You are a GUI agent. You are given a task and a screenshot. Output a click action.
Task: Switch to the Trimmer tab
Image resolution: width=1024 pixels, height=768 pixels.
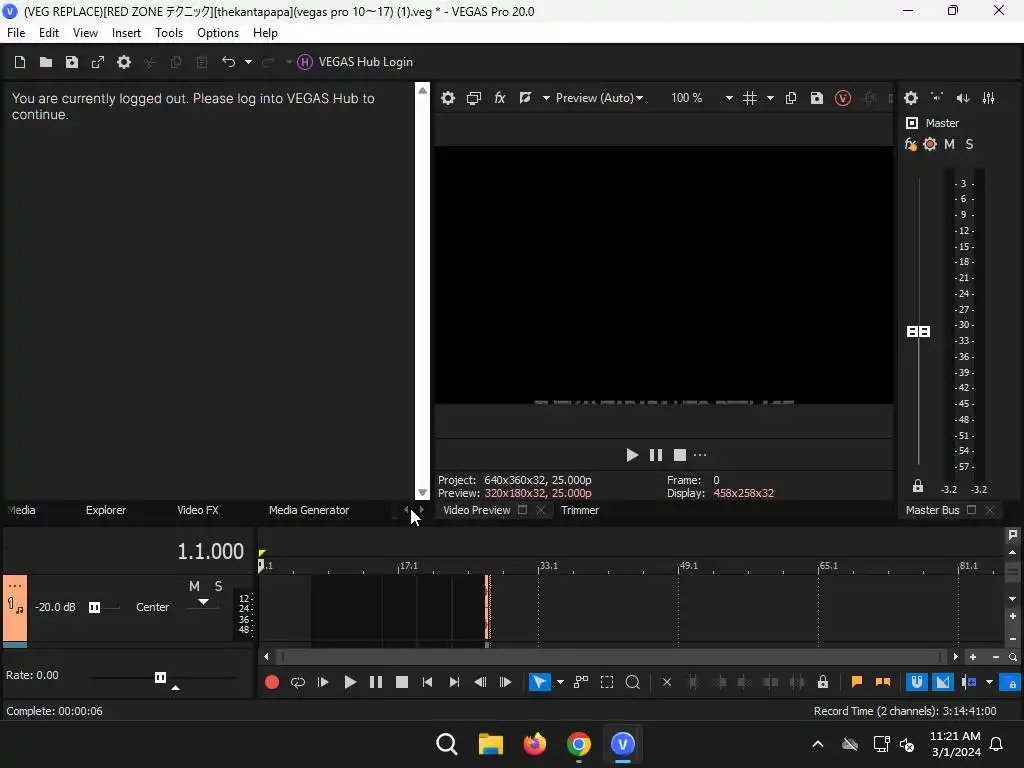580,510
